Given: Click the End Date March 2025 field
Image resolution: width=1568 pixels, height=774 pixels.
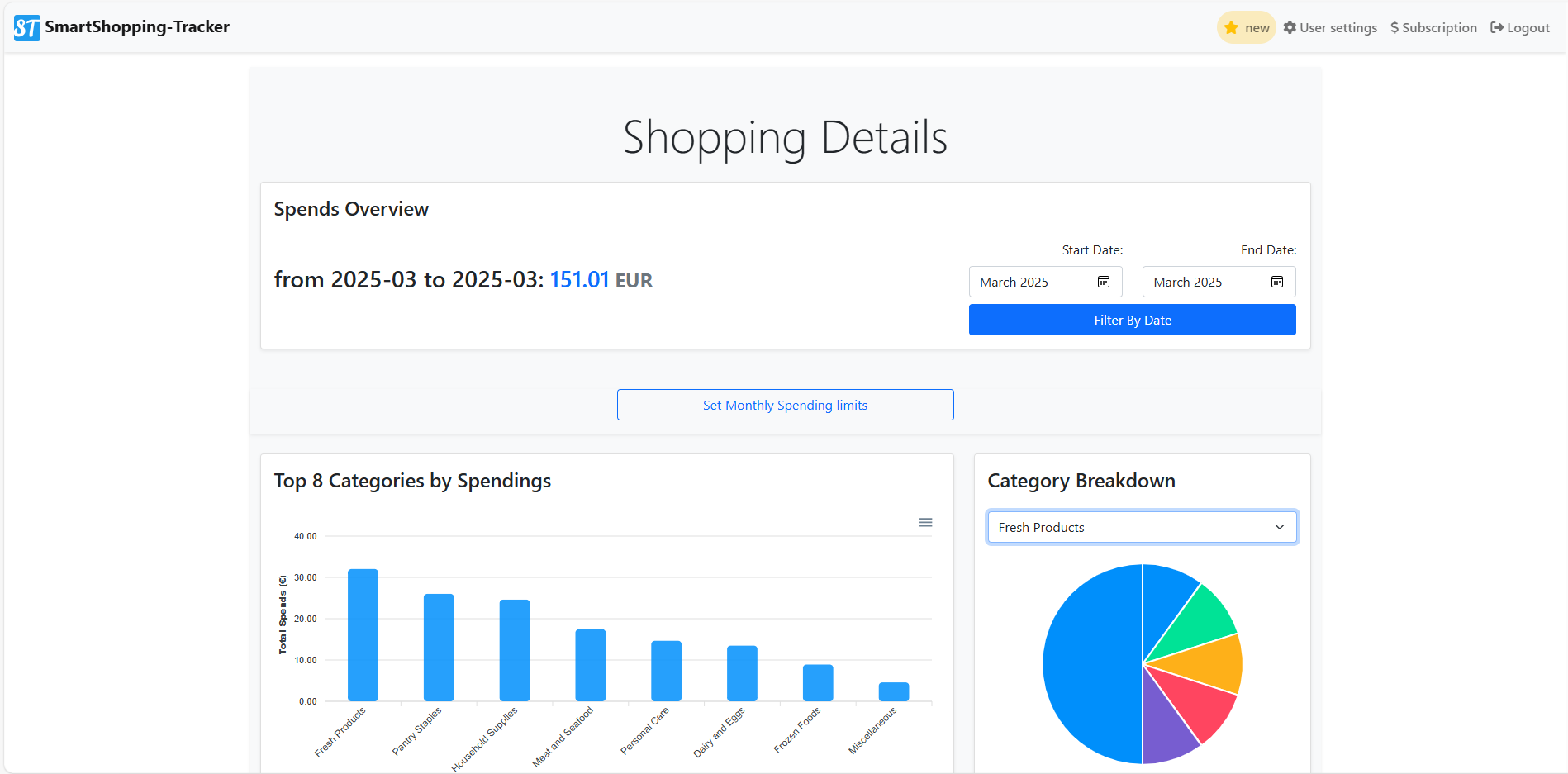Looking at the screenshot, I should tap(1206, 281).
